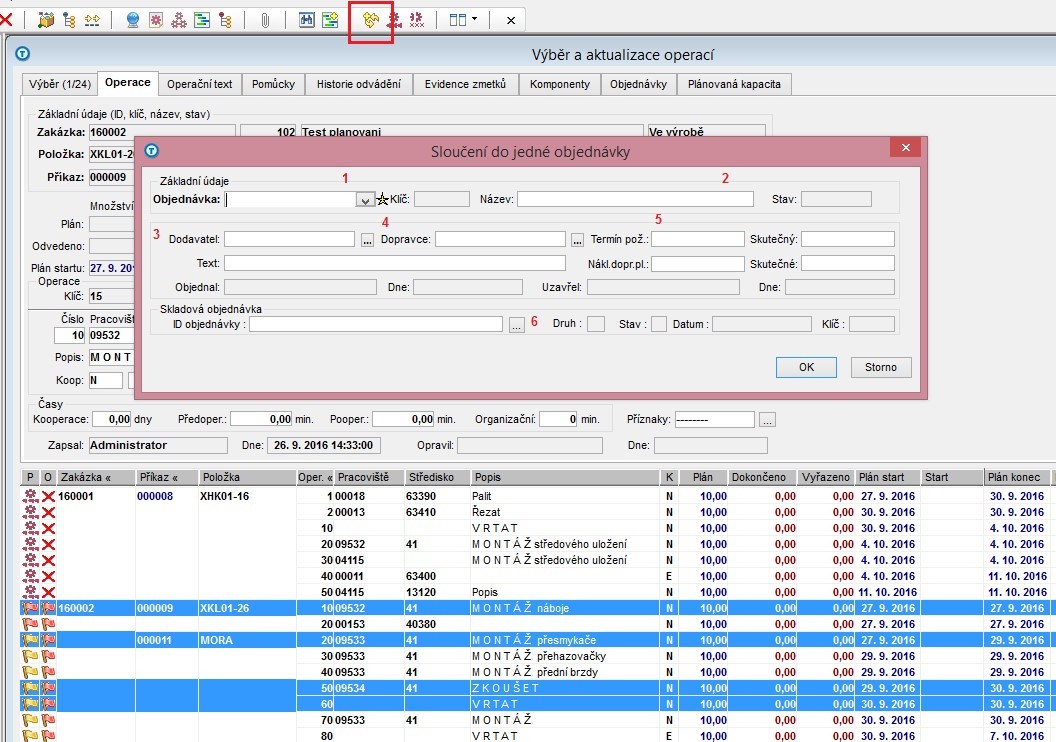The image size is (1056, 742).
Task: Click the three-gears cluster toolbar icon
Action: 178,20
